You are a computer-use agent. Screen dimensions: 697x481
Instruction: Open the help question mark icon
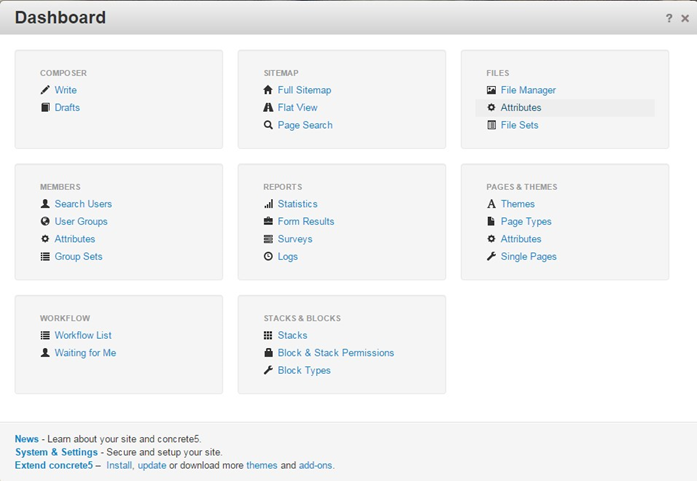point(669,18)
